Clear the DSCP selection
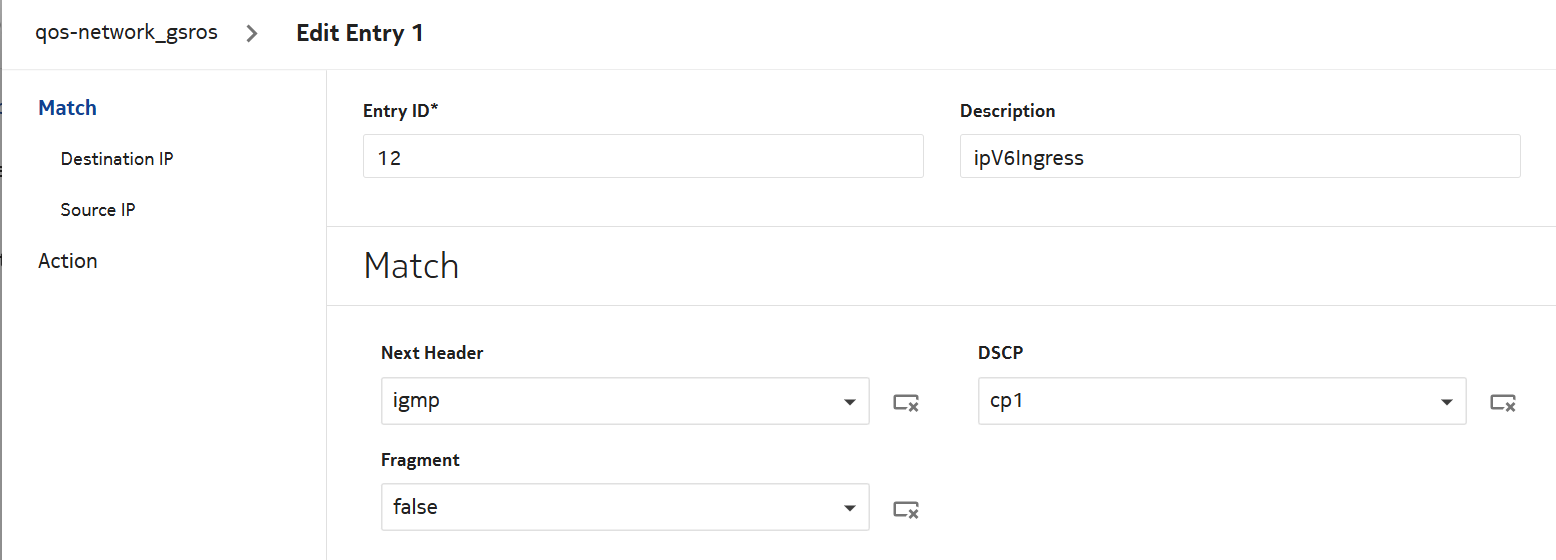The height and width of the screenshot is (560, 1556). pos(1503,402)
